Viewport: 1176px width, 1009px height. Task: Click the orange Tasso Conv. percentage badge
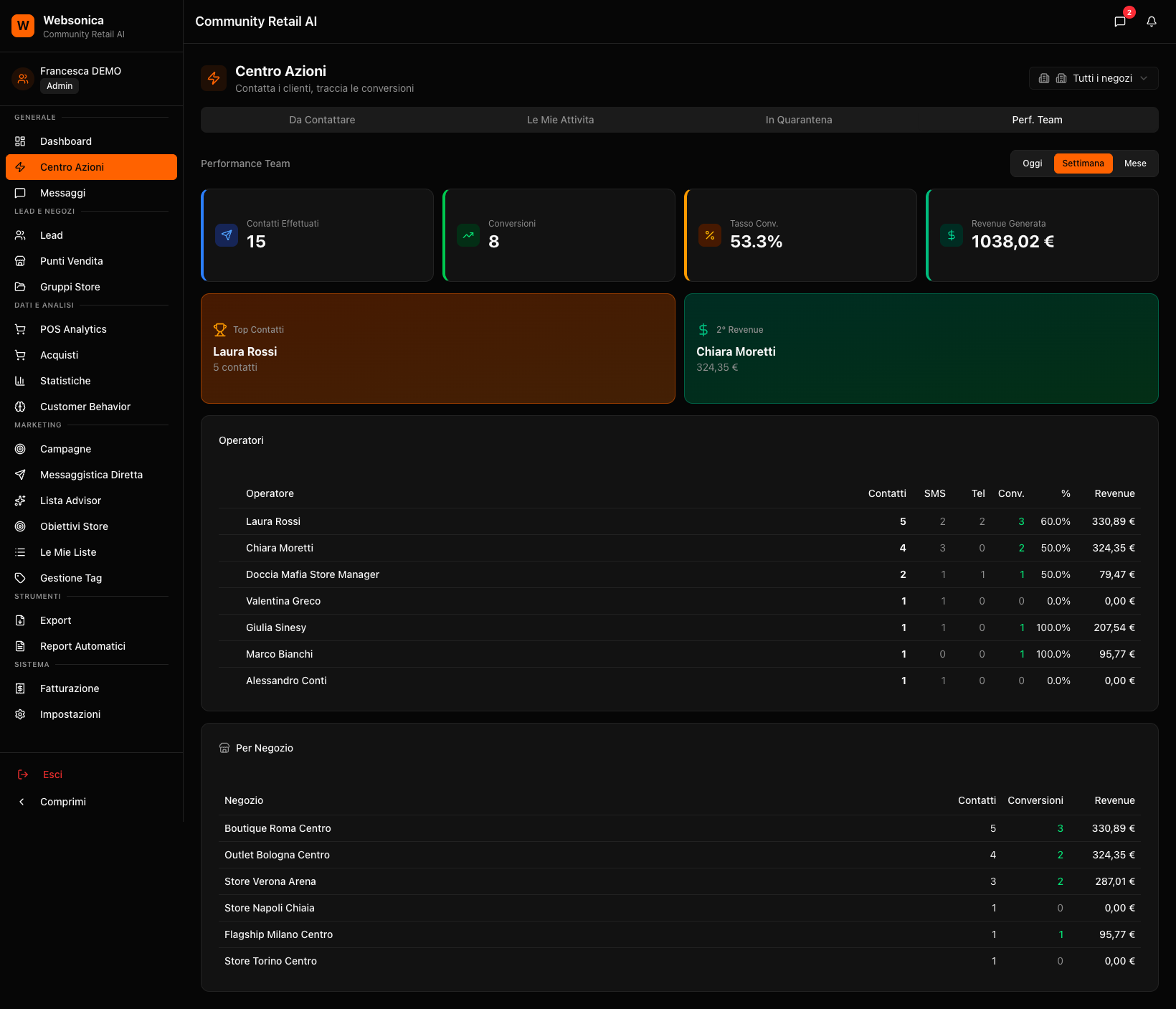(x=709, y=235)
